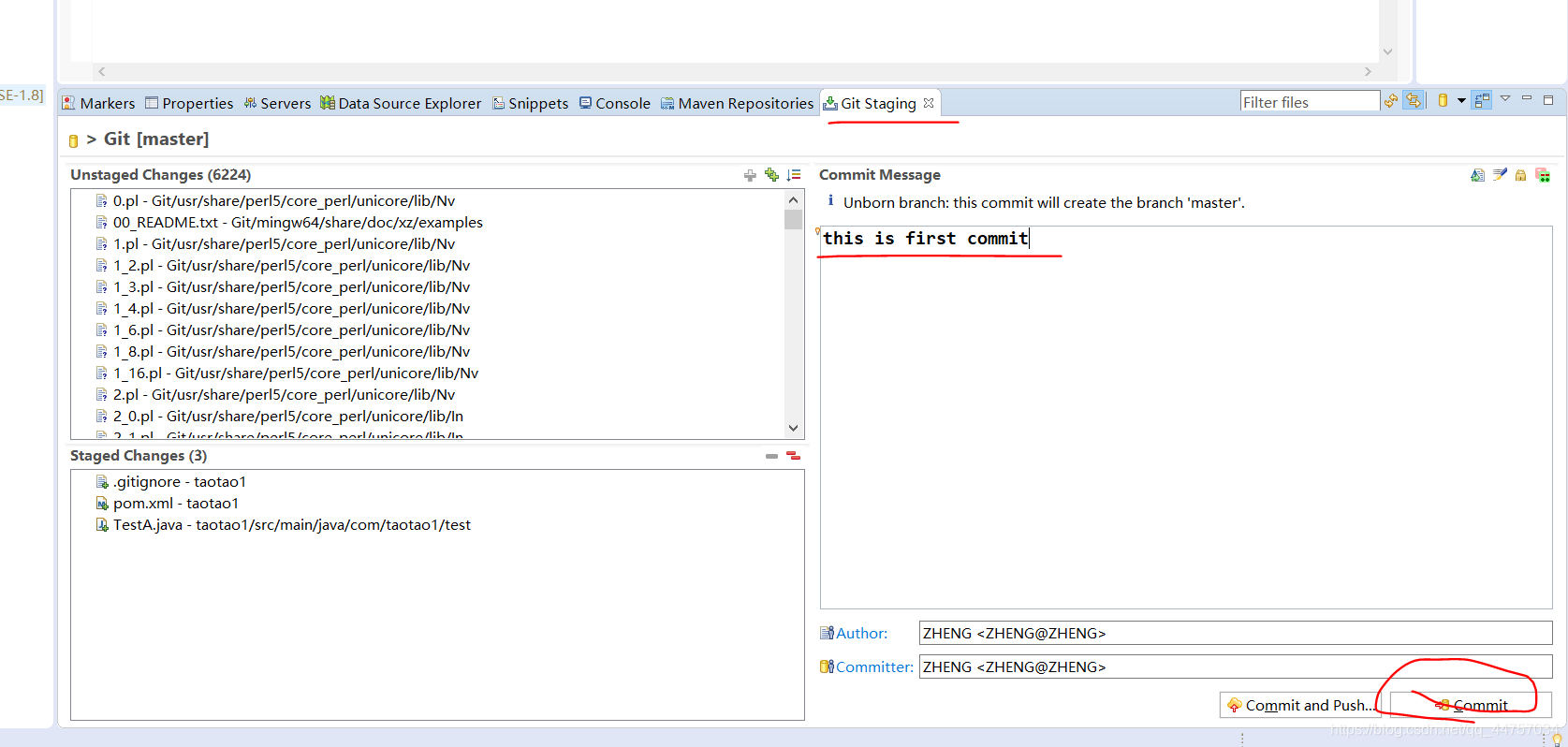Open the Properties tab
This screenshot has width=1568, height=747.
[x=189, y=103]
